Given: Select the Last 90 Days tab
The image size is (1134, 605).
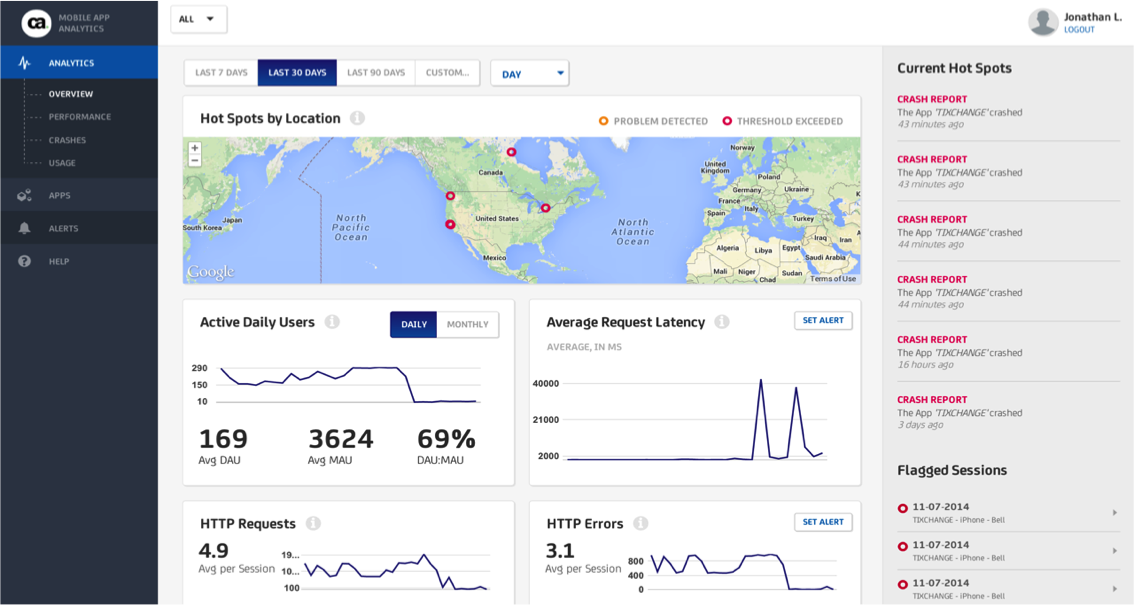Looking at the screenshot, I should click(376, 72).
